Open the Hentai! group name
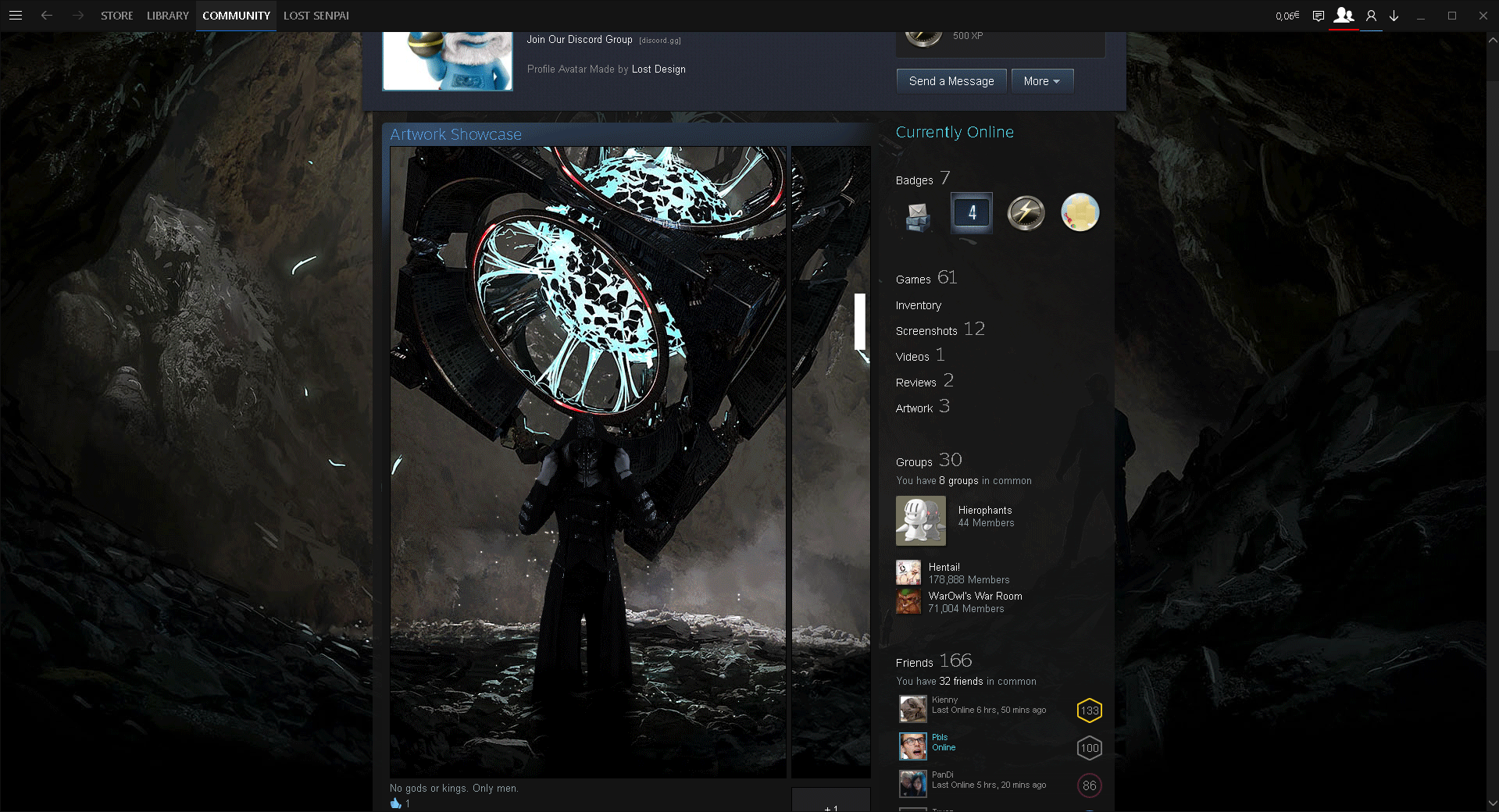Viewport: 1499px width, 812px height. pos(944,567)
